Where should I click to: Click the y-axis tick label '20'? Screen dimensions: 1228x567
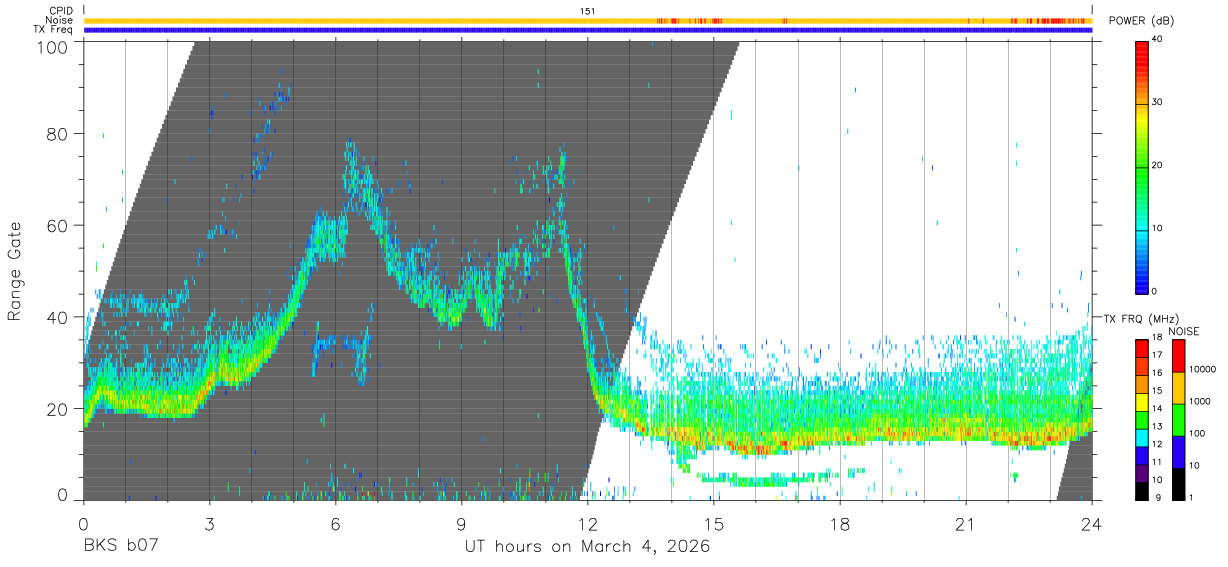click(60, 409)
